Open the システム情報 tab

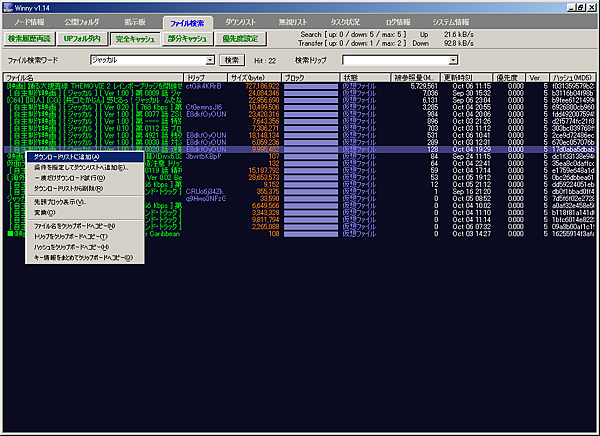click(450, 22)
